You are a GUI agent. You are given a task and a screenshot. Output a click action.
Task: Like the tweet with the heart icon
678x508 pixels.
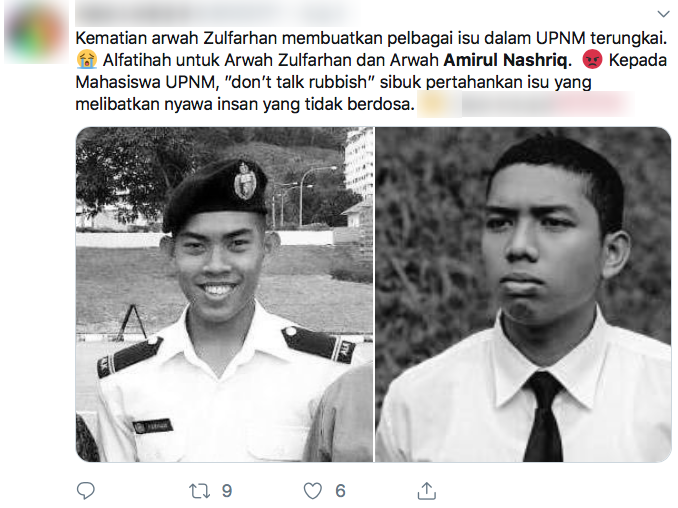[313, 491]
